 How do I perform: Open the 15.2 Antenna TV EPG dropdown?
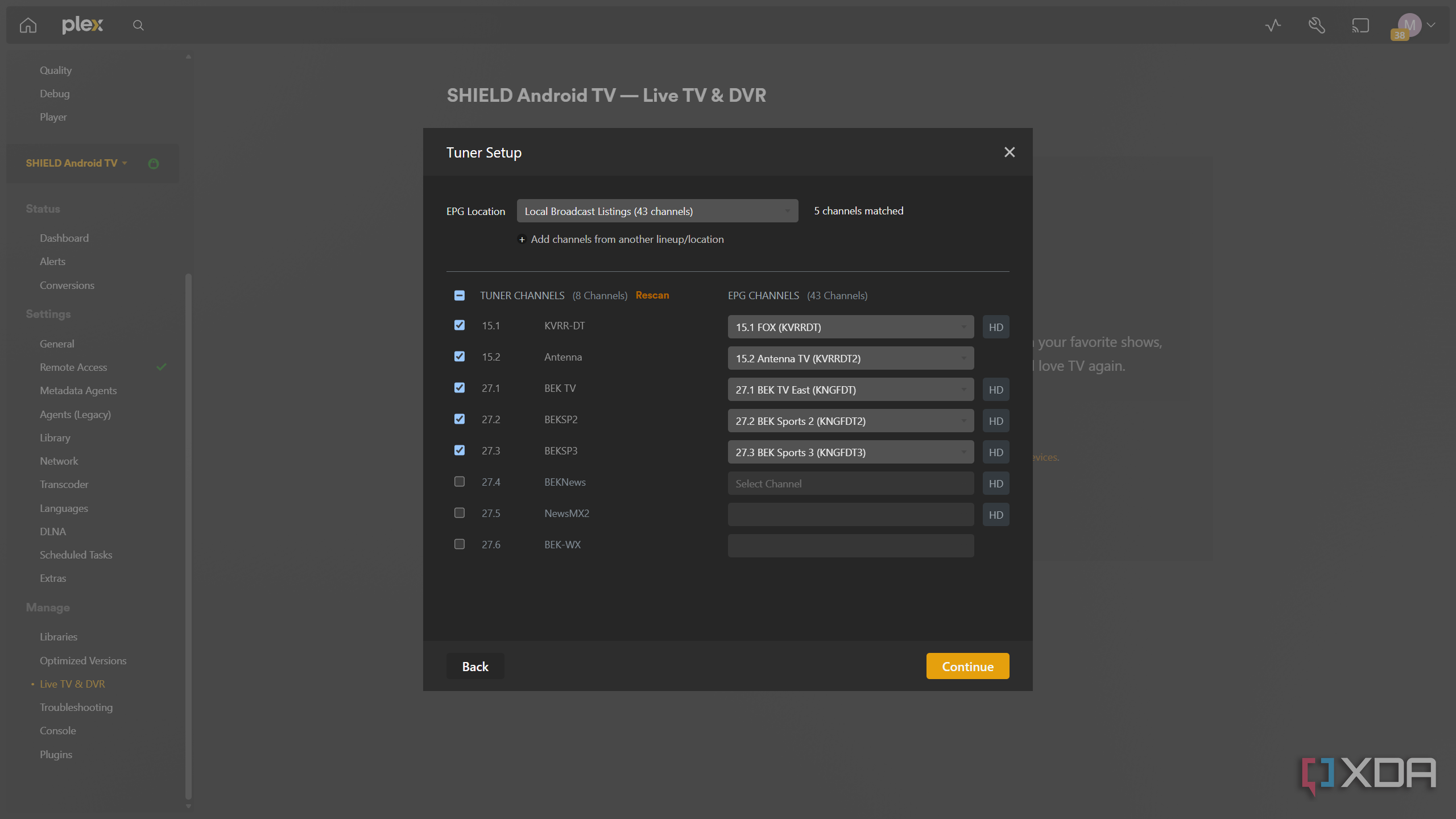[851, 358]
